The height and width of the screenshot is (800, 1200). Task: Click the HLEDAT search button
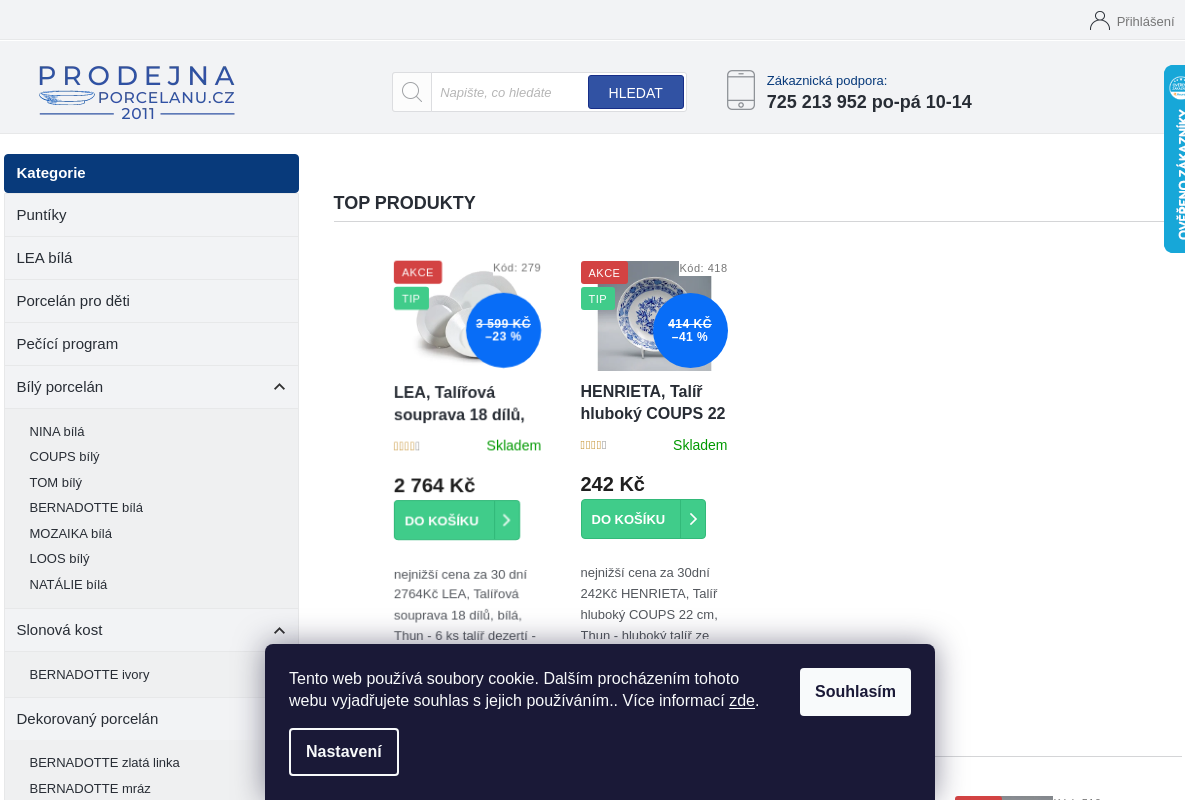pyautogui.click(x=636, y=92)
